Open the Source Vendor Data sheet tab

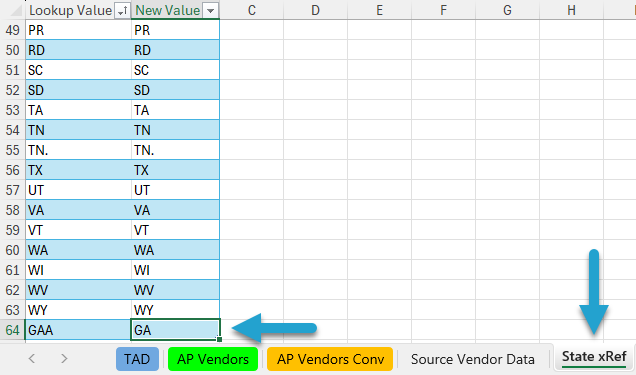tap(473, 359)
